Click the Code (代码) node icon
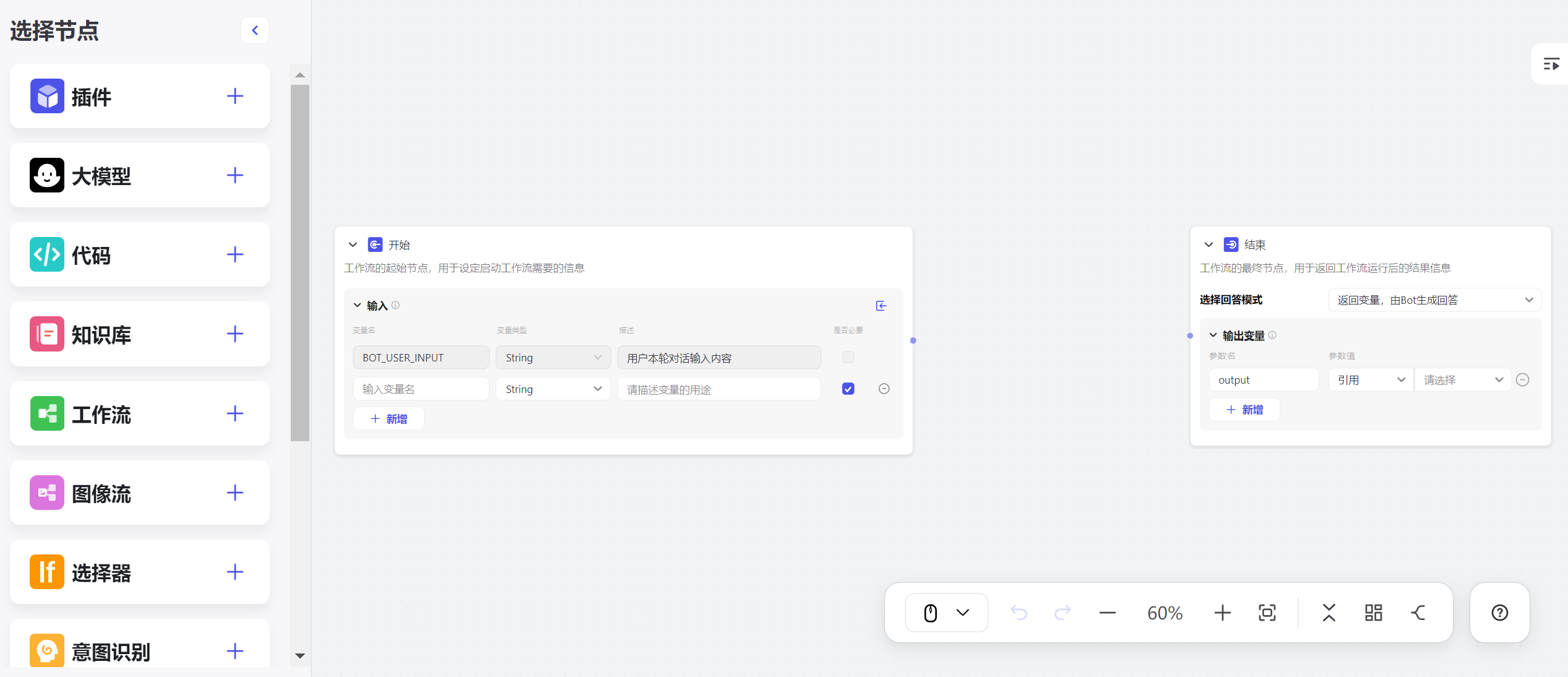 click(x=47, y=255)
